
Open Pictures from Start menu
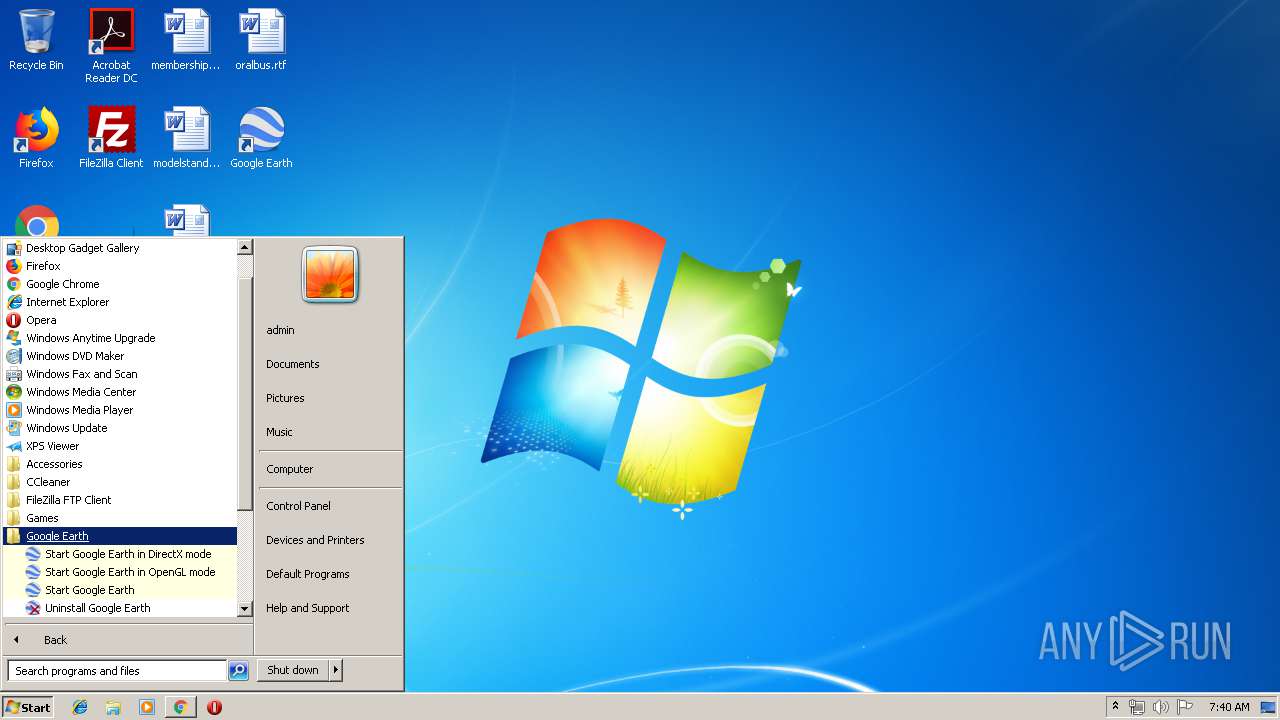tap(329, 398)
